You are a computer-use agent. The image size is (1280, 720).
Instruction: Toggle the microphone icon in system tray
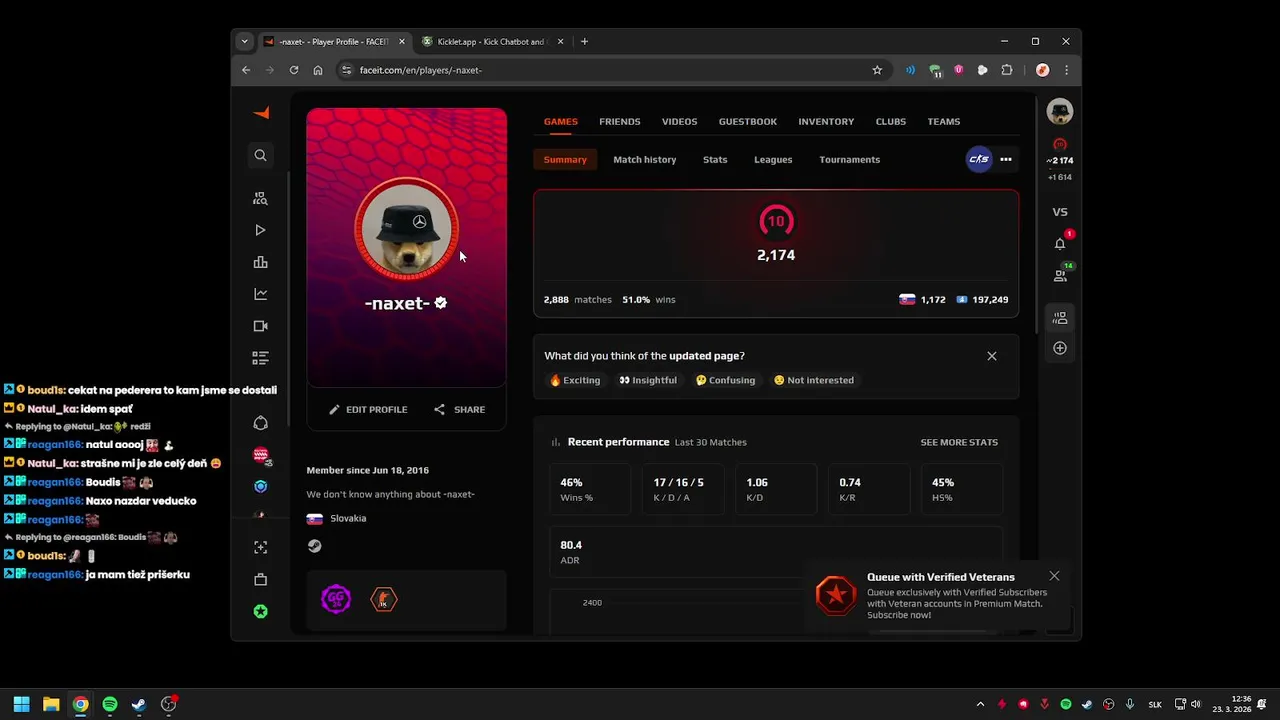click(x=1129, y=704)
